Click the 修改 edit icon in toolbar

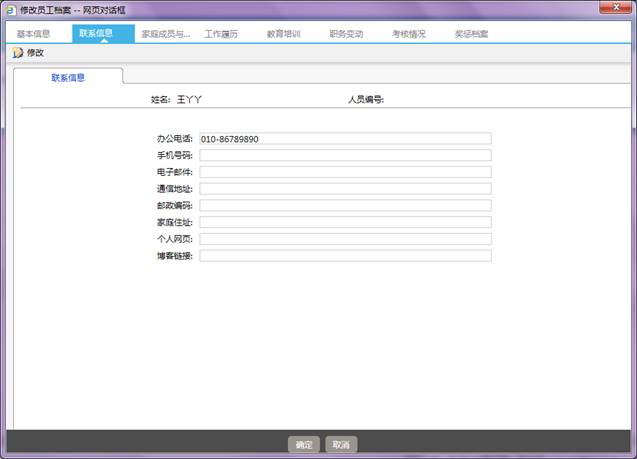17,52
